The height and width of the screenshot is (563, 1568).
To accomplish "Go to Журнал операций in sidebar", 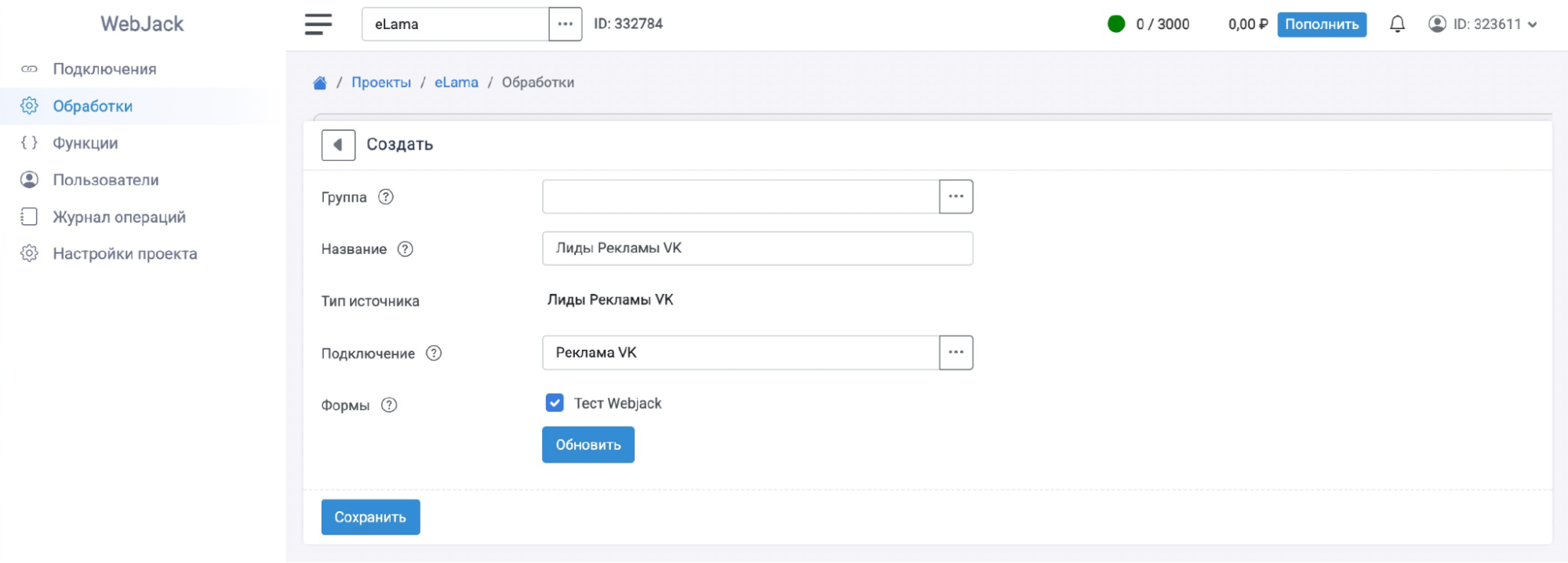I will 119,217.
